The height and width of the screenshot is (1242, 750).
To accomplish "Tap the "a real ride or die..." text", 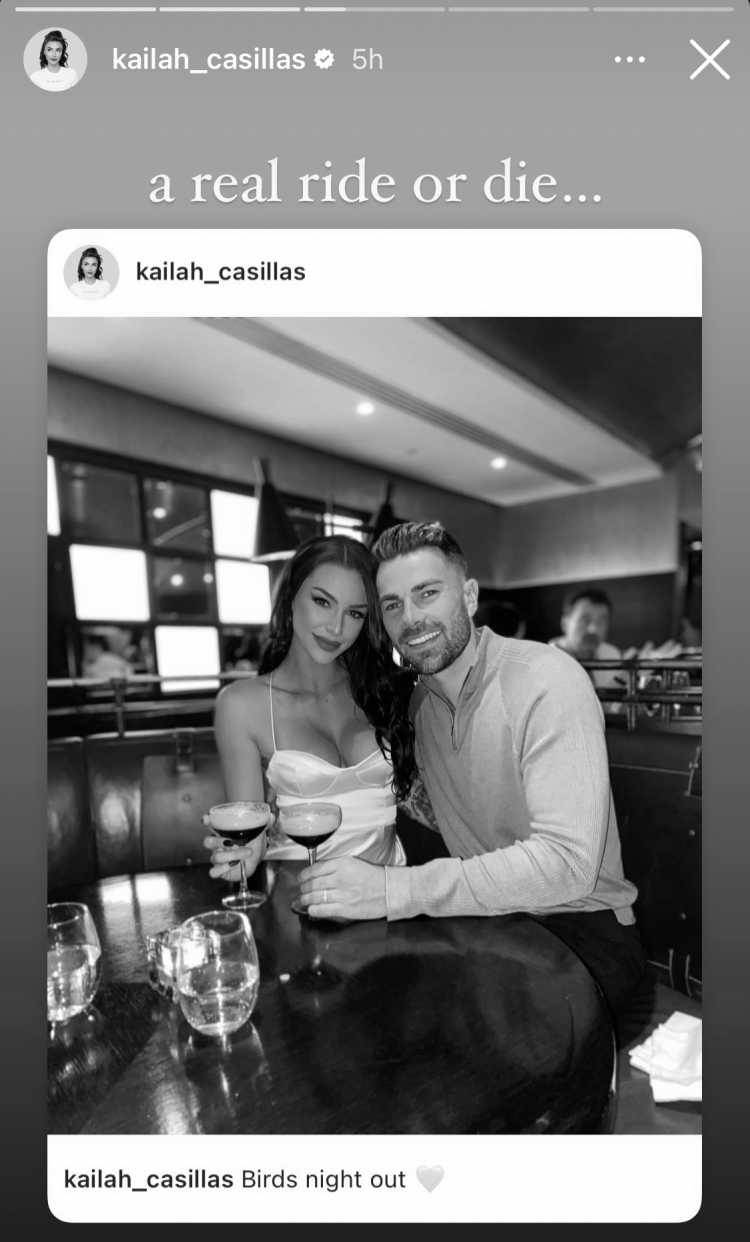I will [x=375, y=183].
